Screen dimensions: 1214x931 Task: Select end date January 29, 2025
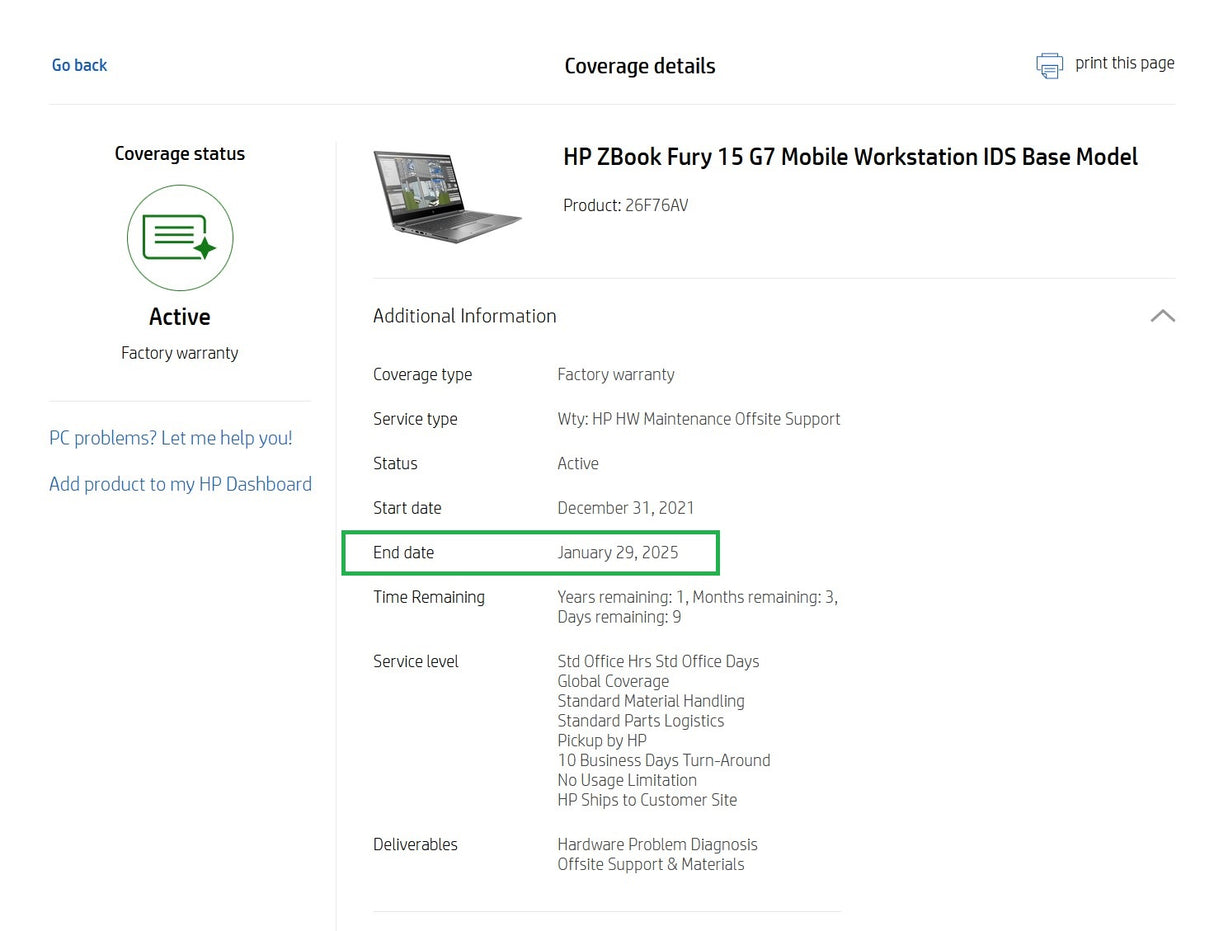[618, 553]
